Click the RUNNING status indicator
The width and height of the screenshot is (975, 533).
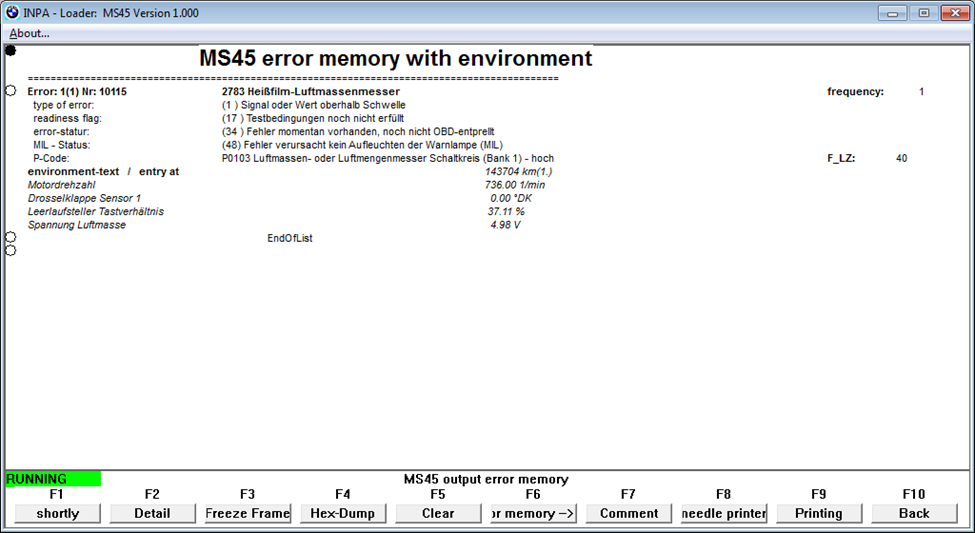(53, 479)
